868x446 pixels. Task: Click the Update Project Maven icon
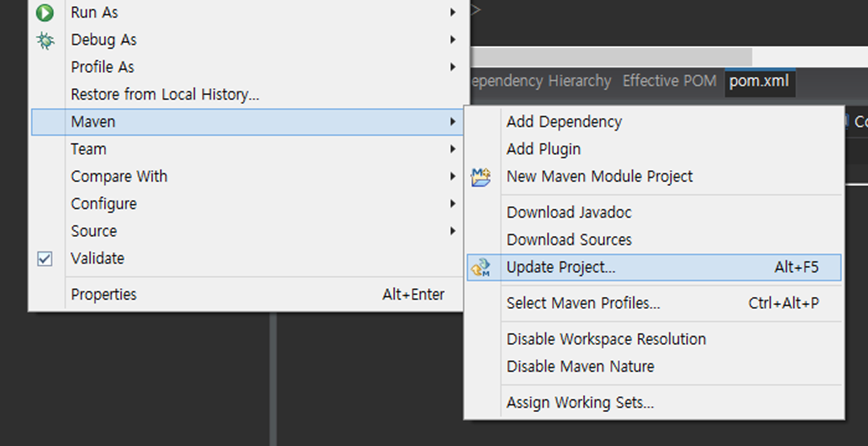click(x=480, y=267)
